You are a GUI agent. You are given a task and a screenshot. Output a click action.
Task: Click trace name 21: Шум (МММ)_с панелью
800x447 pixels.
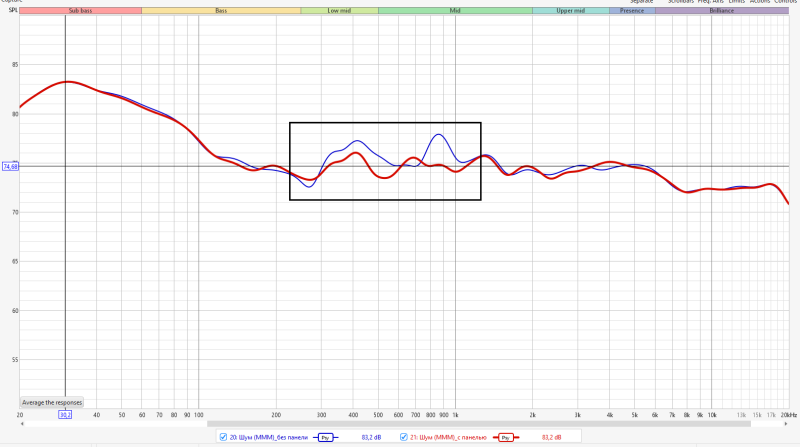point(448,437)
